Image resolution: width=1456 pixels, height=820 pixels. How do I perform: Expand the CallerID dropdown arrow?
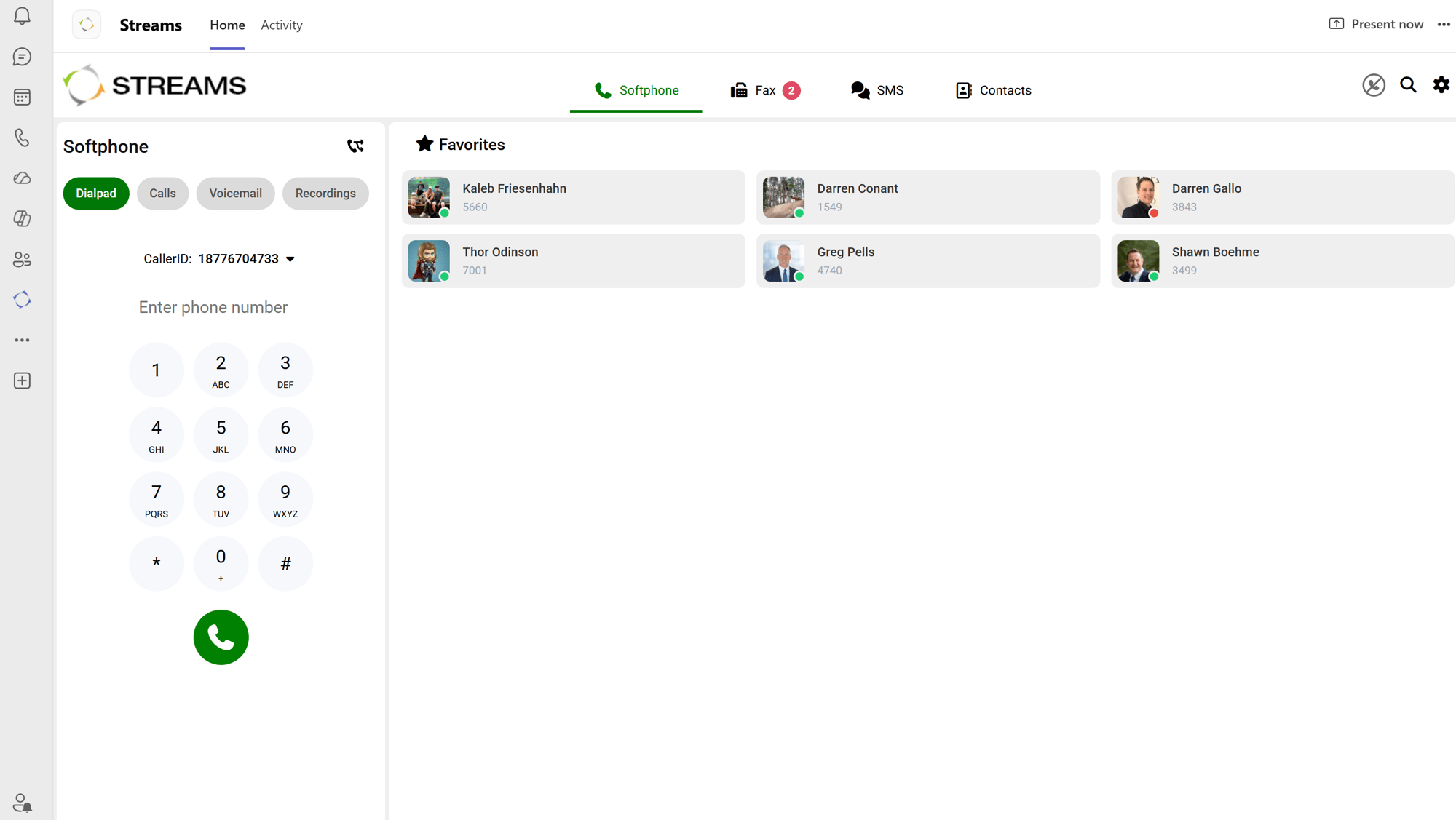coord(290,259)
